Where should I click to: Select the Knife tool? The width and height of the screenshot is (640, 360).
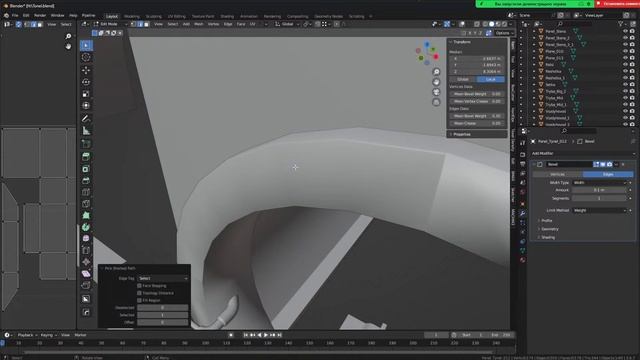point(86,204)
